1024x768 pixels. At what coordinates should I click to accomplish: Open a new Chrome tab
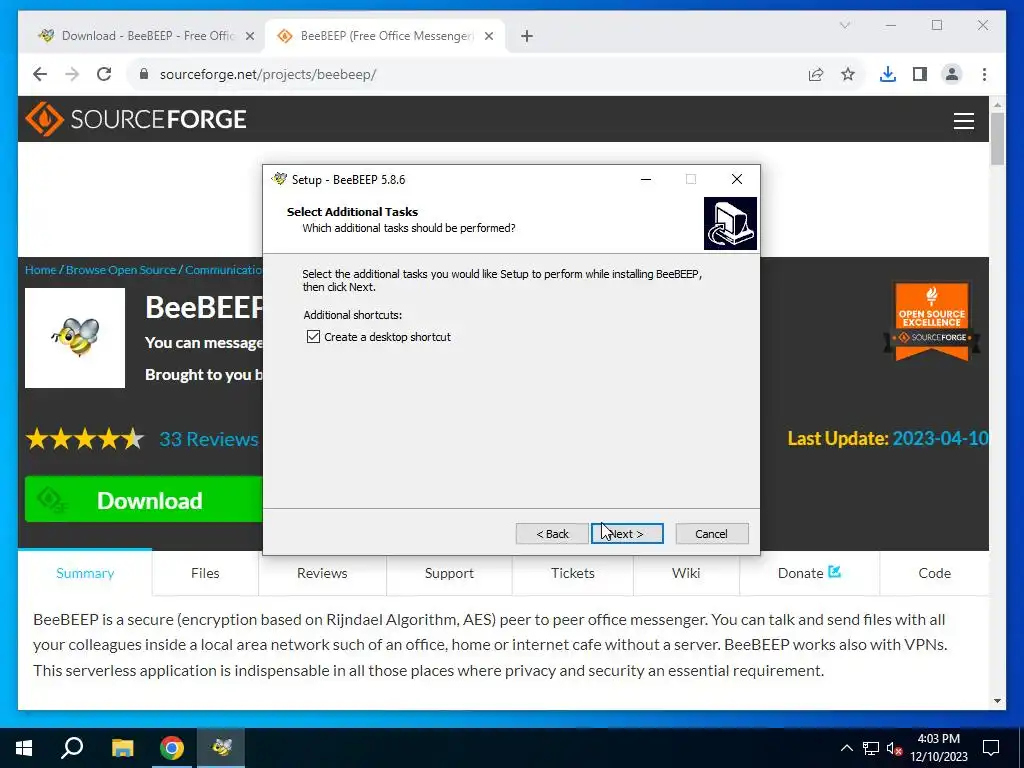click(527, 36)
